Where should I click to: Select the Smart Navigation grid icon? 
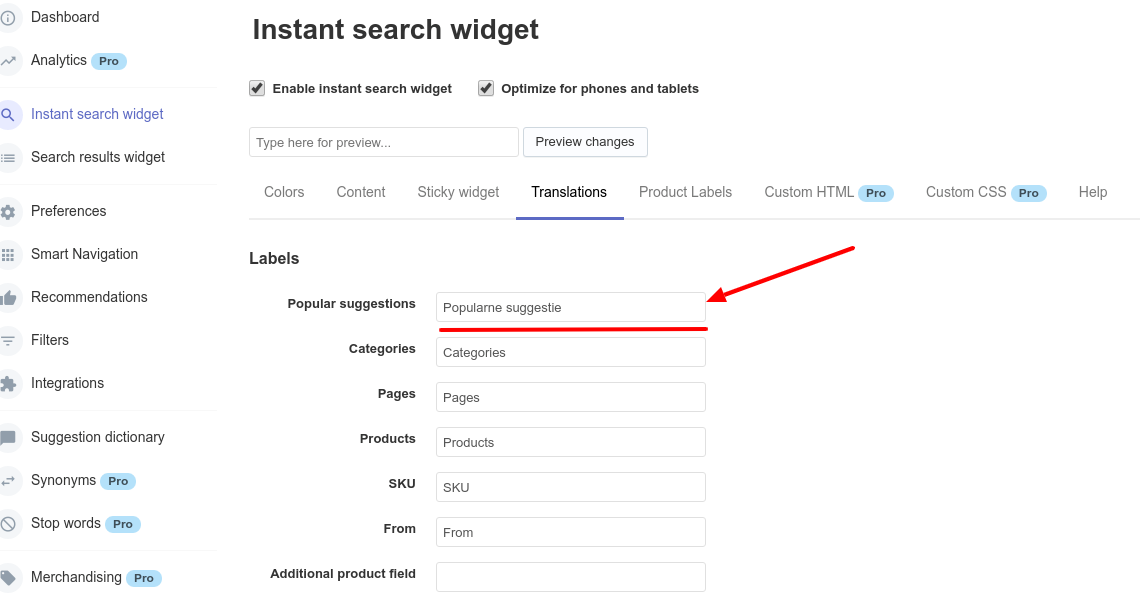[9, 254]
